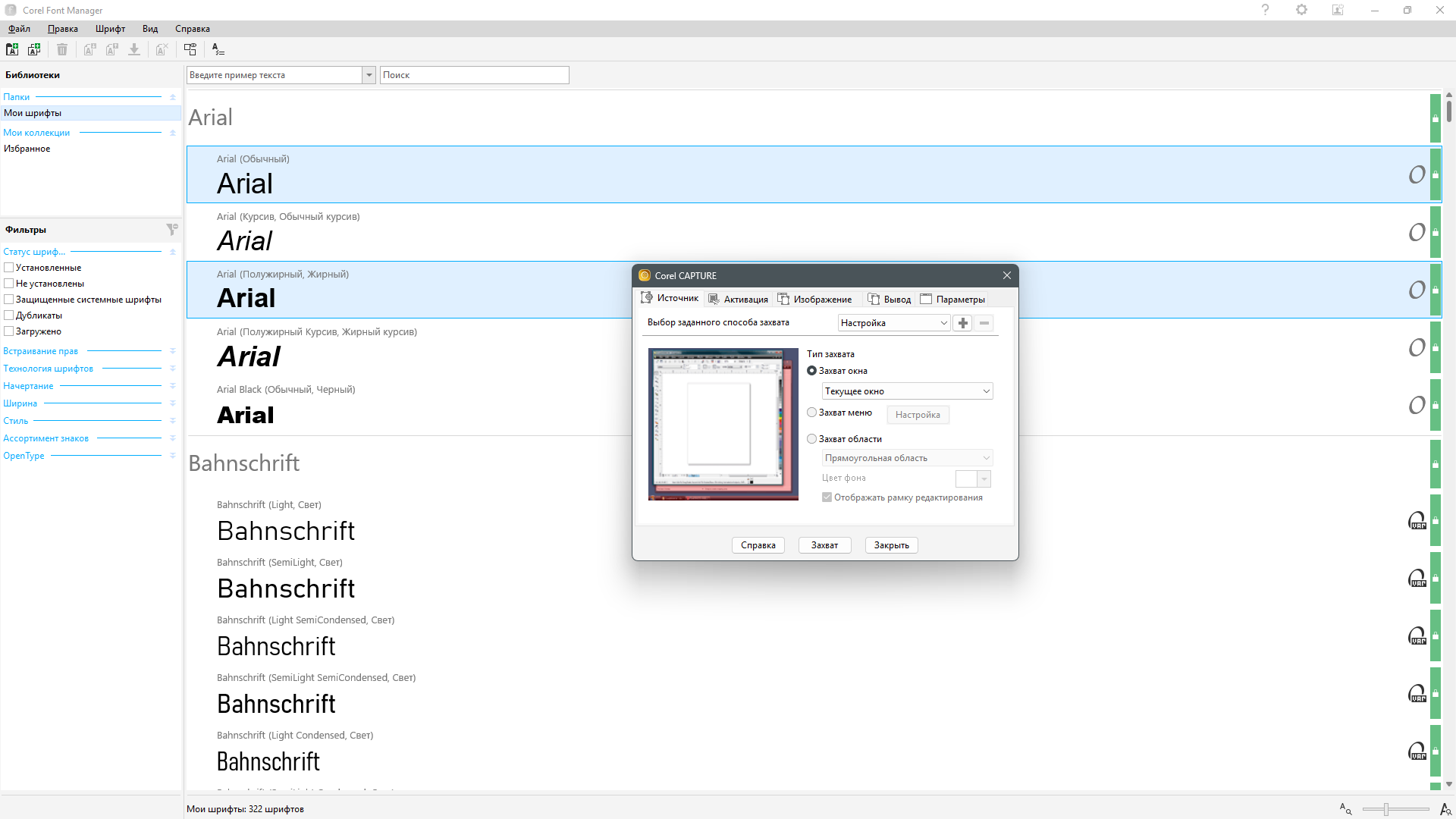
Task: Click the download arrow toolbar icon
Action: pos(134,49)
